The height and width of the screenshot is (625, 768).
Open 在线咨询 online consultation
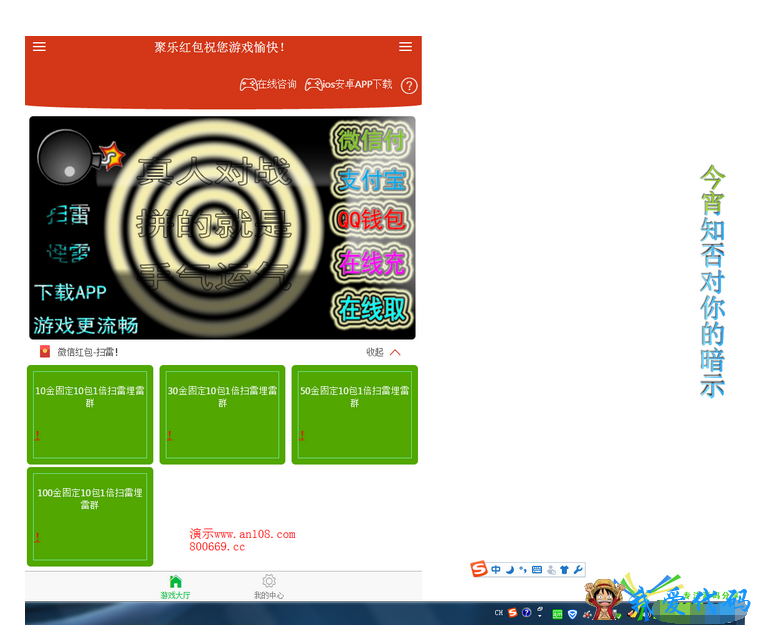click(277, 84)
